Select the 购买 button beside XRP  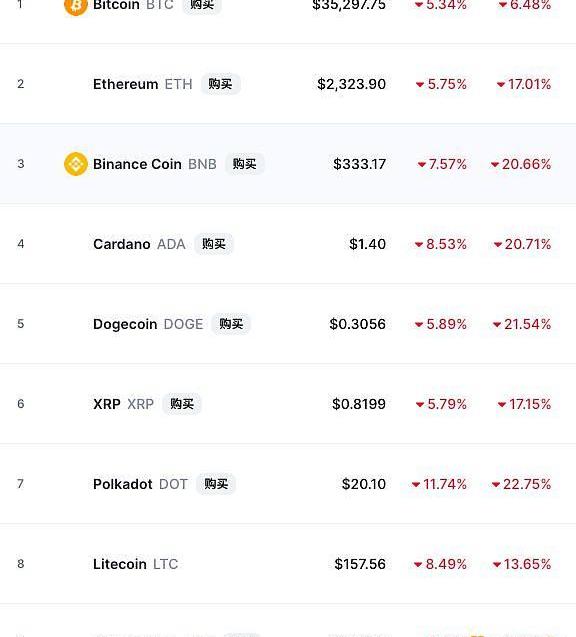[182, 404]
